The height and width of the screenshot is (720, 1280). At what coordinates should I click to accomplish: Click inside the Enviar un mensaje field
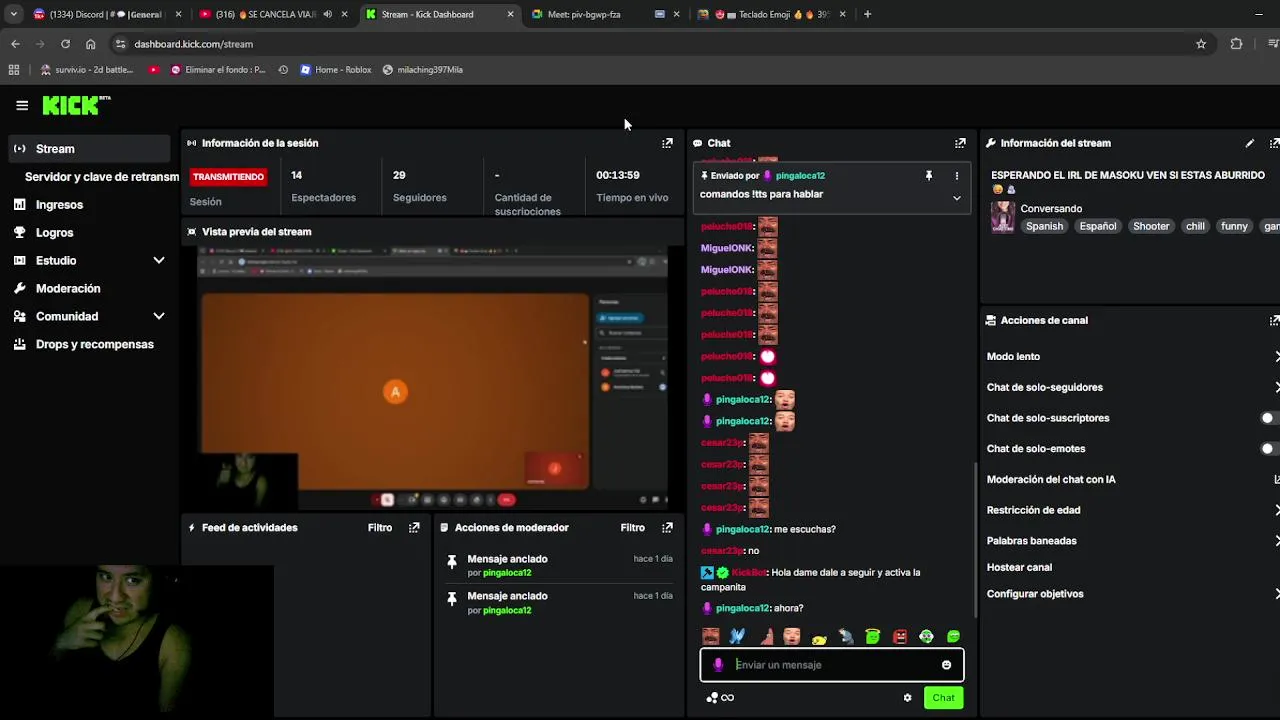tap(832, 665)
